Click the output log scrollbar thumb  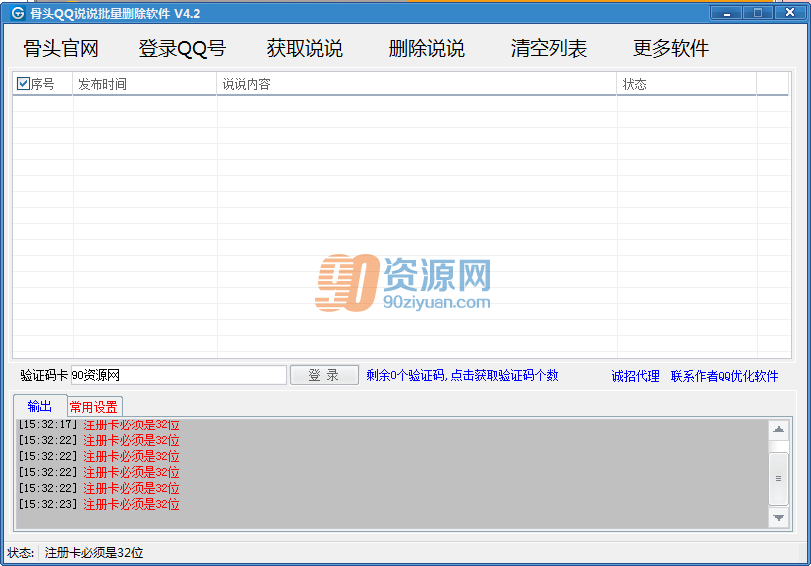pyautogui.click(x=778, y=479)
